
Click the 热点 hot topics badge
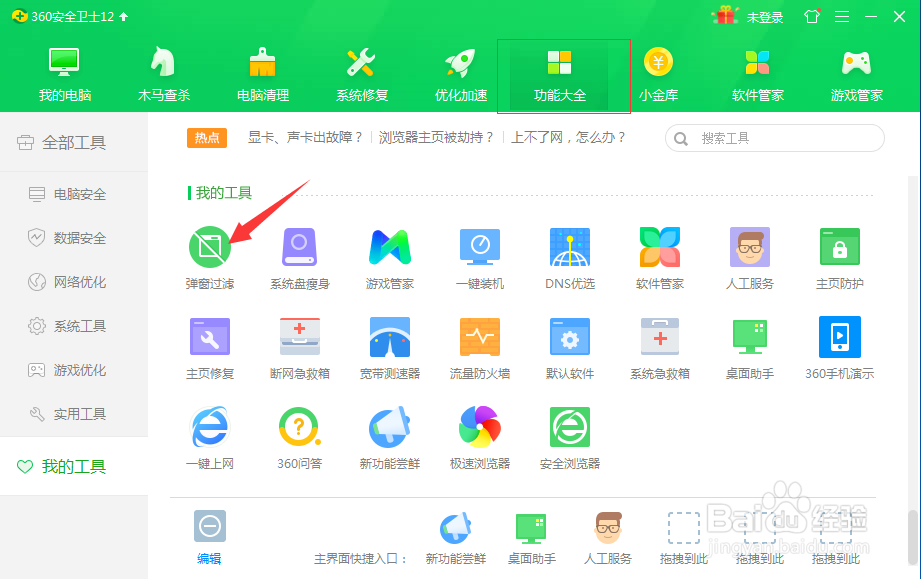(x=207, y=138)
